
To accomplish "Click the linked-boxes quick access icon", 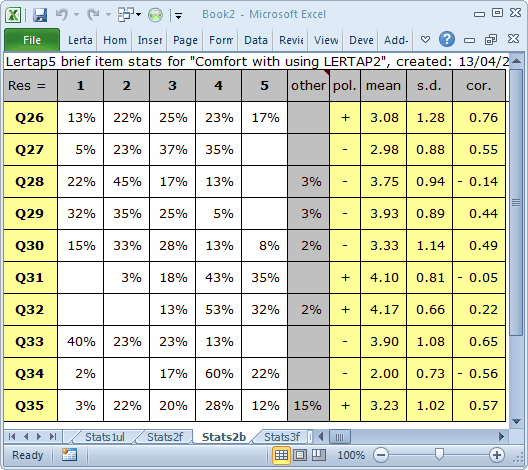I will (125, 14).
